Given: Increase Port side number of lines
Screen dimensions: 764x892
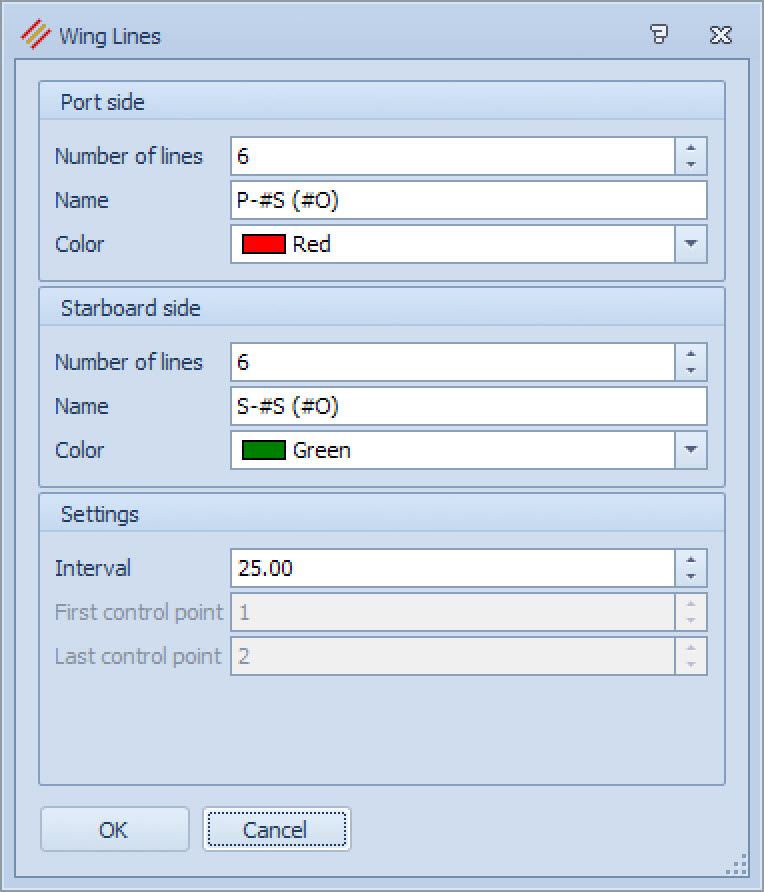Looking at the screenshot, I should pos(691,148).
